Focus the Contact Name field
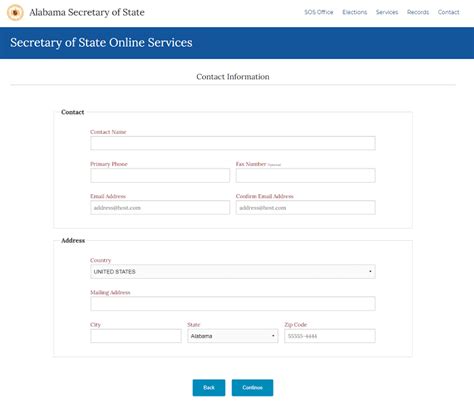This screenshot has width=474, height=410. pos(233,143)
